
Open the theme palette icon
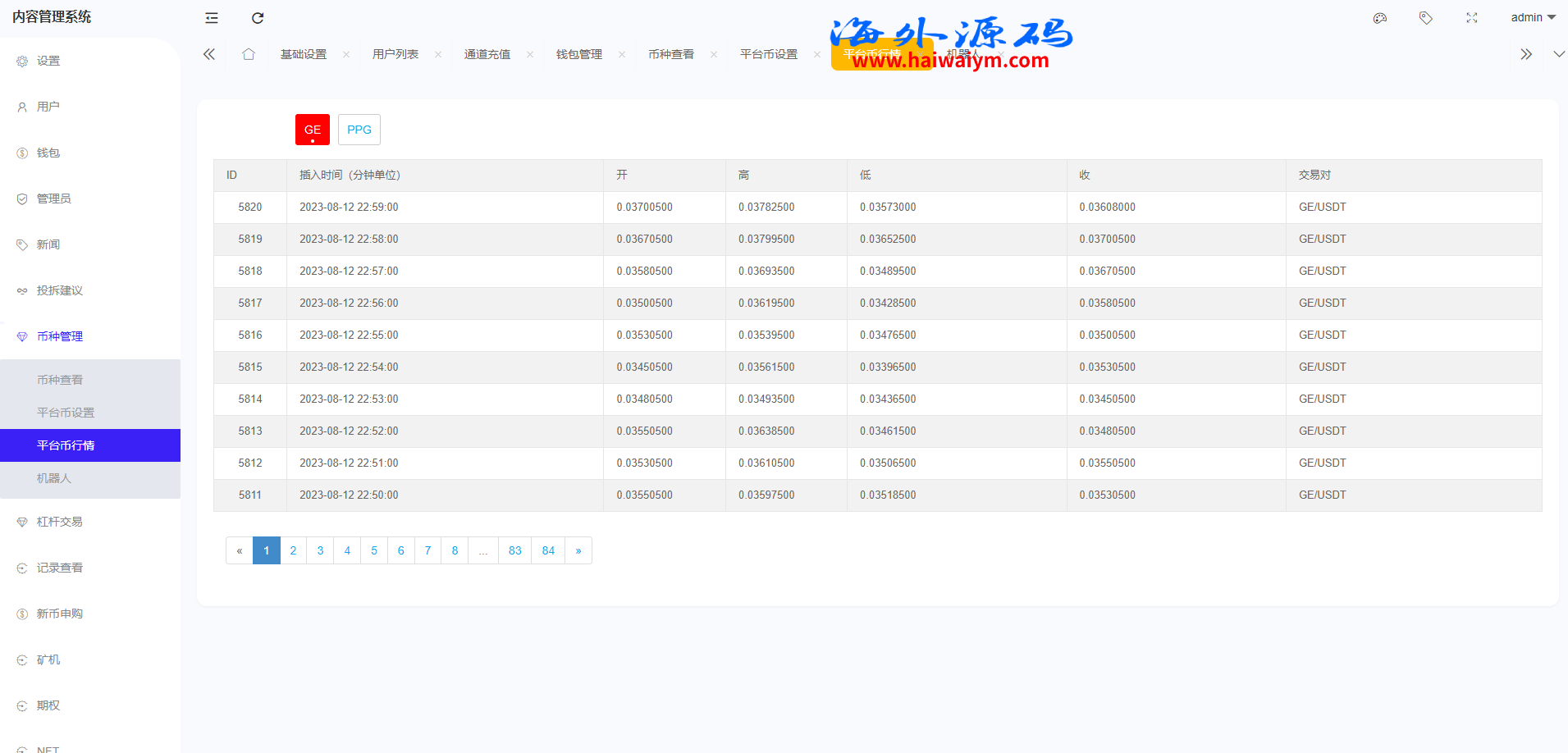click(1380, 18)
